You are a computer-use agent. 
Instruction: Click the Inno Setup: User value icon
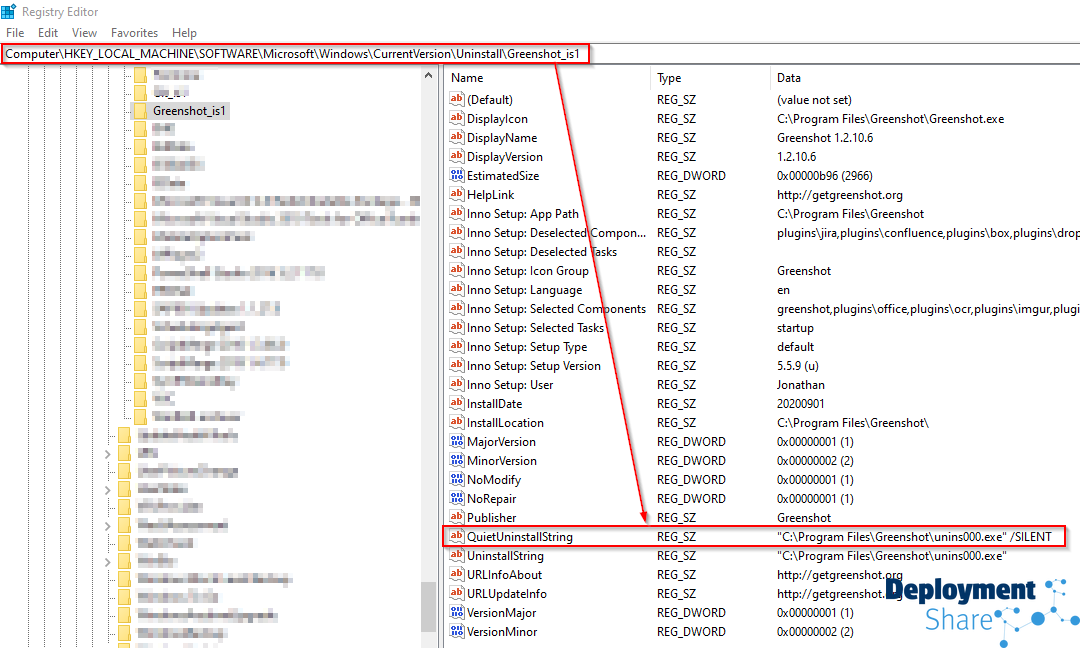[x=457, y=384]
